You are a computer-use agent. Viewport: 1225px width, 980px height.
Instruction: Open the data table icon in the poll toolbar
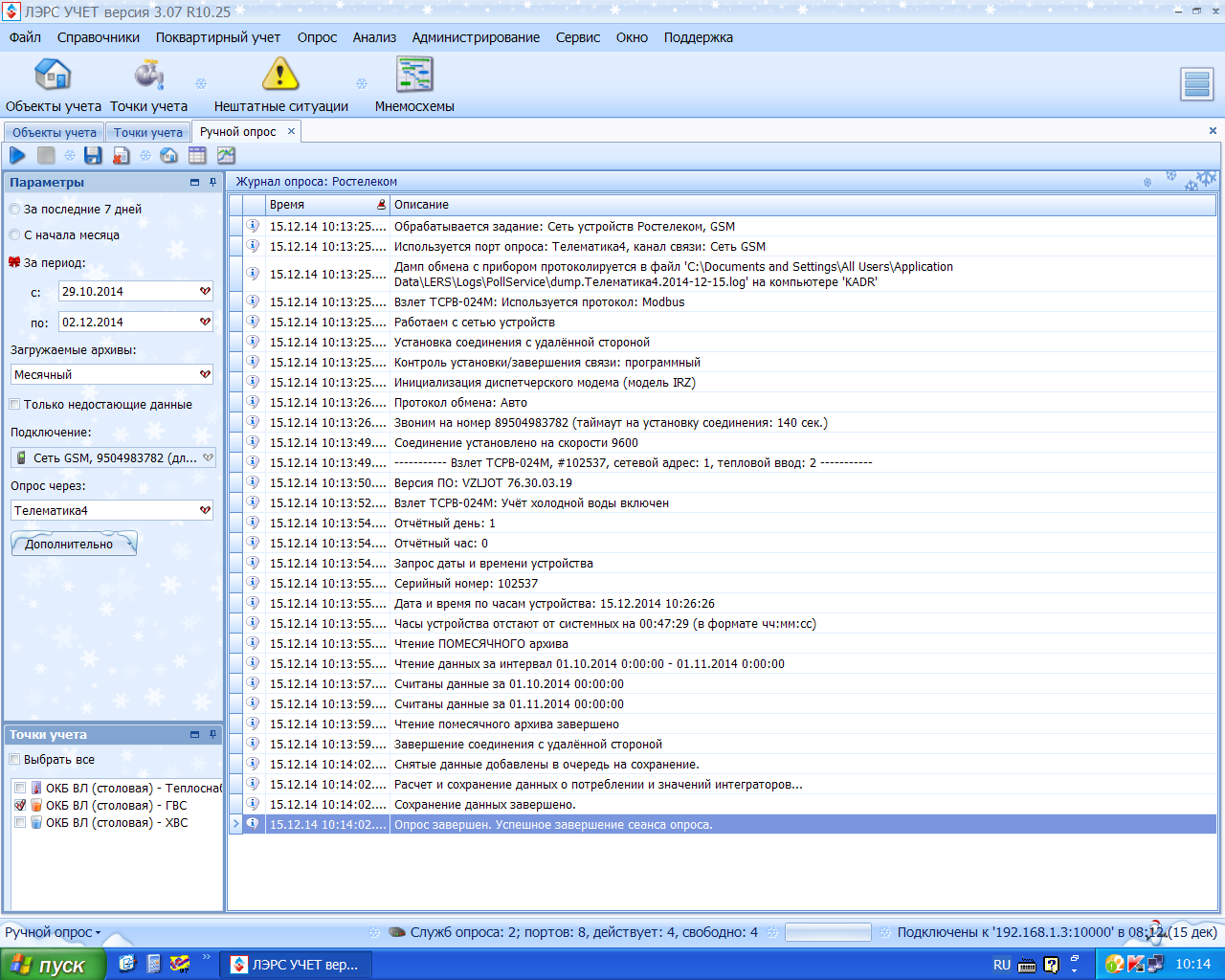pyautogui.click(x=197, y=155)
